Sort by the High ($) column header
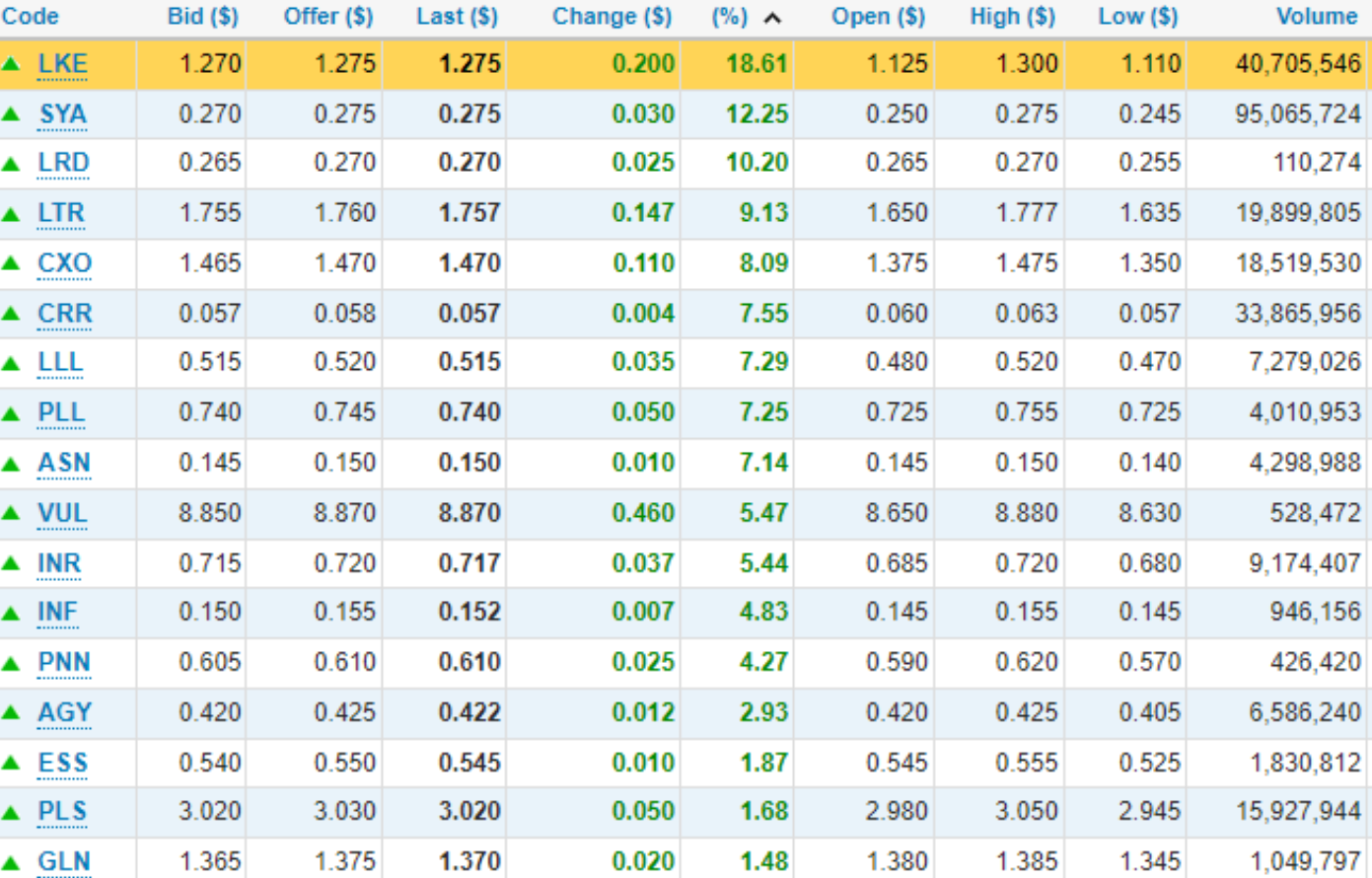1372x878 pixels. coord(1012,17)
